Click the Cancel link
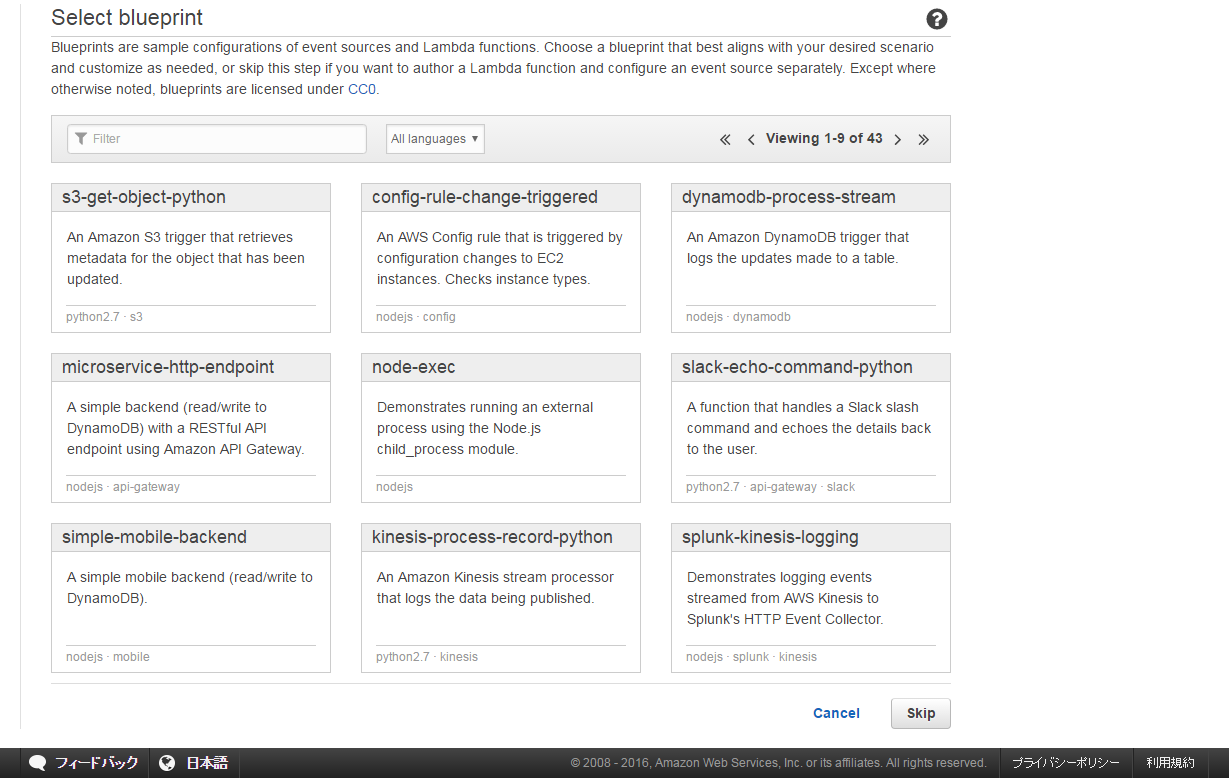This screenshot has height=778, width=1229. click(836, 713)
